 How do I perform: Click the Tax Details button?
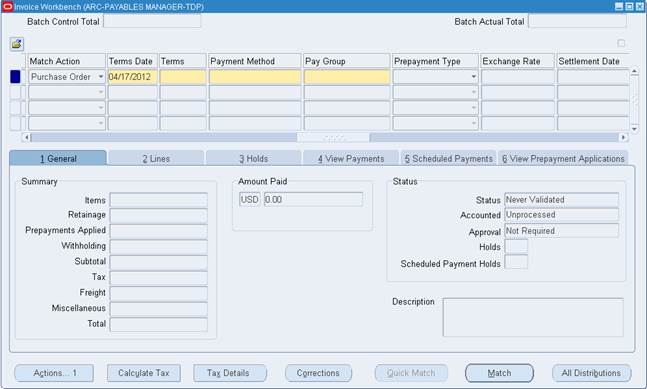(x=230, y=373)
